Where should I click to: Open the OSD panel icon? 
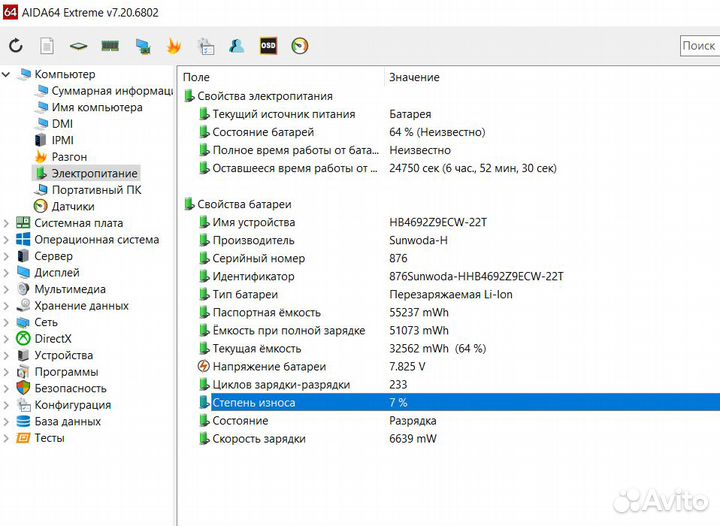(x=268, y=46)
